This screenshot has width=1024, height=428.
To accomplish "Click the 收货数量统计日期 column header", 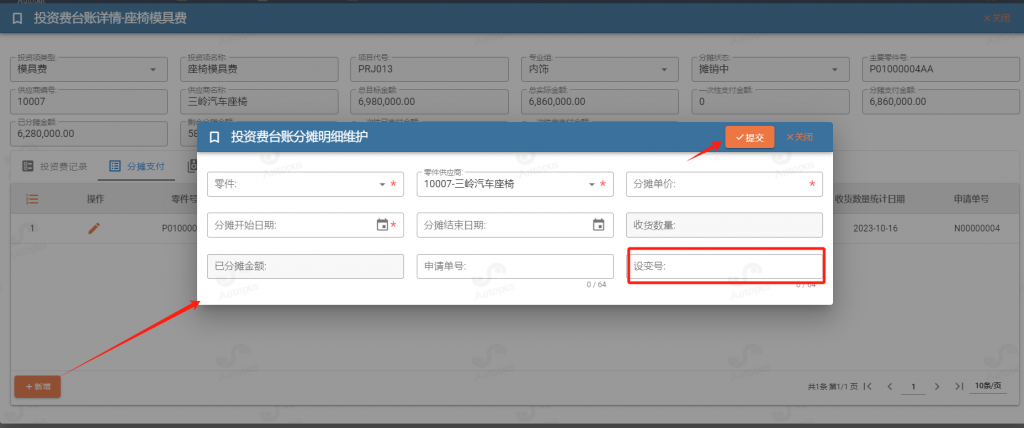I will pos(870,199).
